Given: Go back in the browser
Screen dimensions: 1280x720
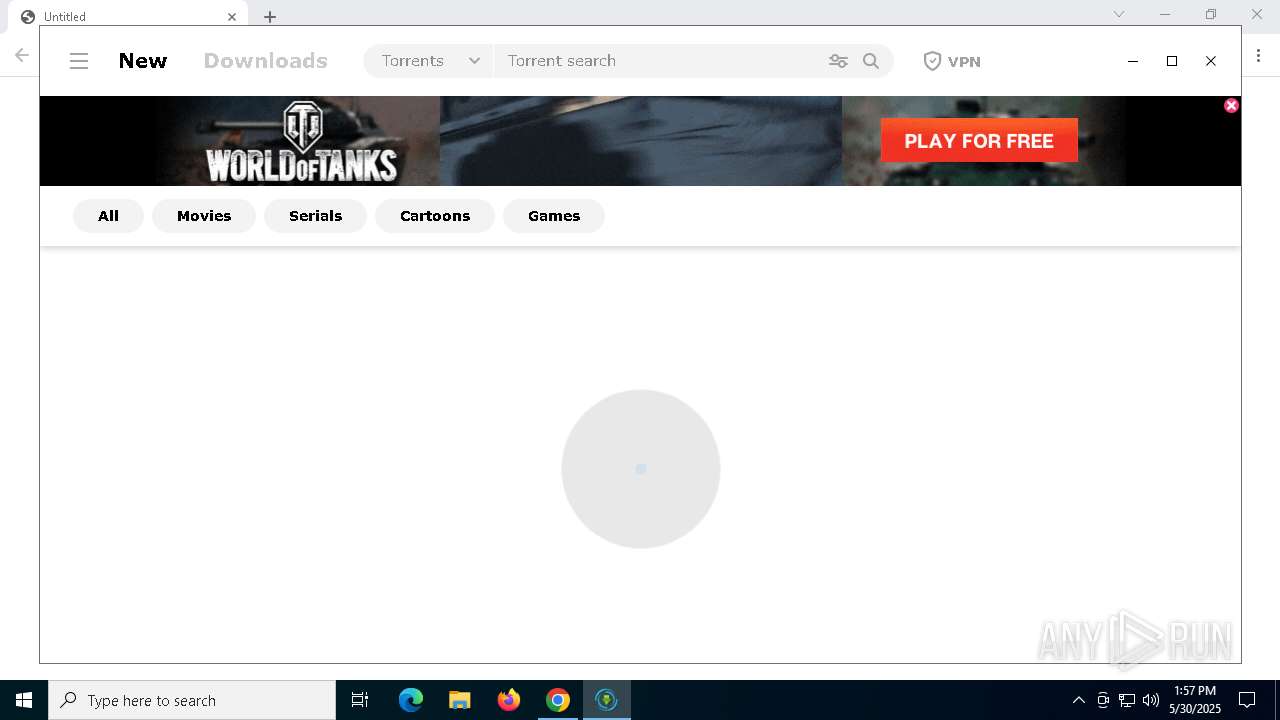Looking at the screenshot, I should [x=22, y=55].
